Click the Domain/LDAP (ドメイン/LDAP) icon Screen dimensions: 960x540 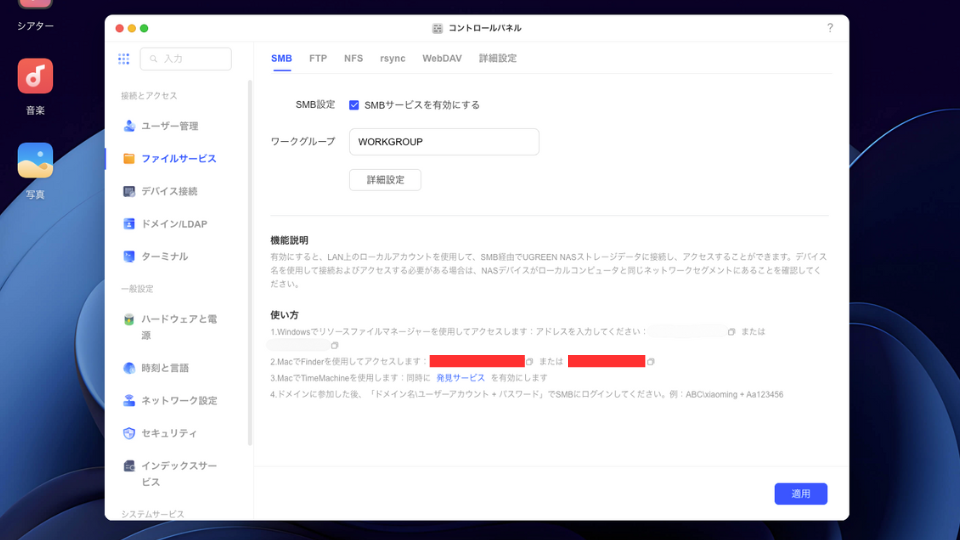tap(129, 224)
